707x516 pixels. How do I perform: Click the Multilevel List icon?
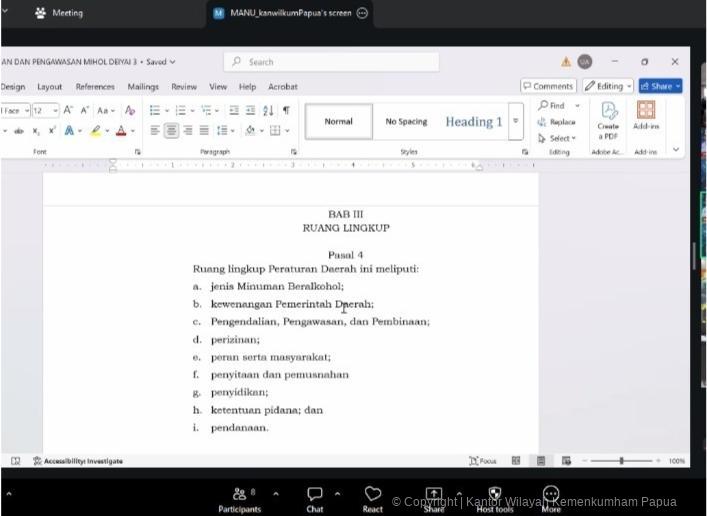[x=206, y=110]
